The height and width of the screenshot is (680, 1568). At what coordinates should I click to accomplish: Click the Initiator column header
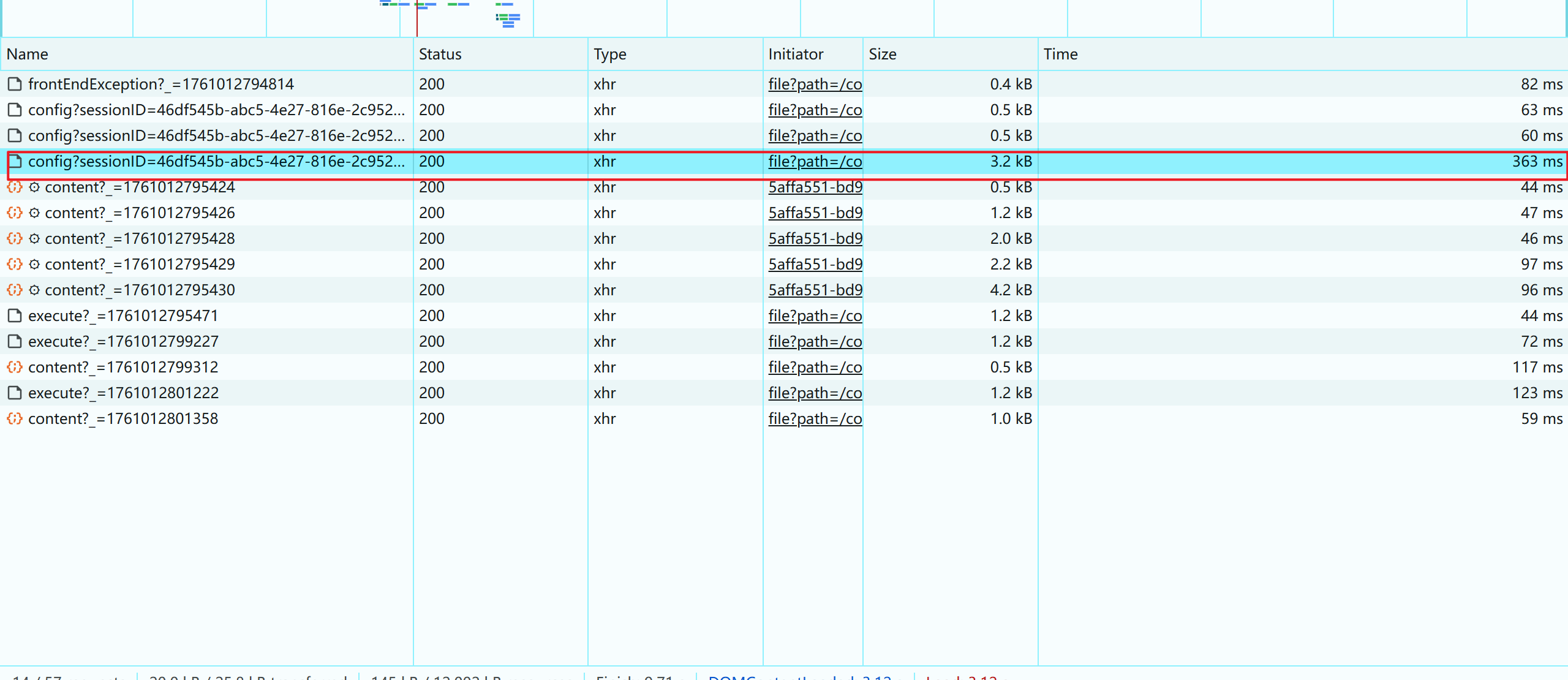796,55
